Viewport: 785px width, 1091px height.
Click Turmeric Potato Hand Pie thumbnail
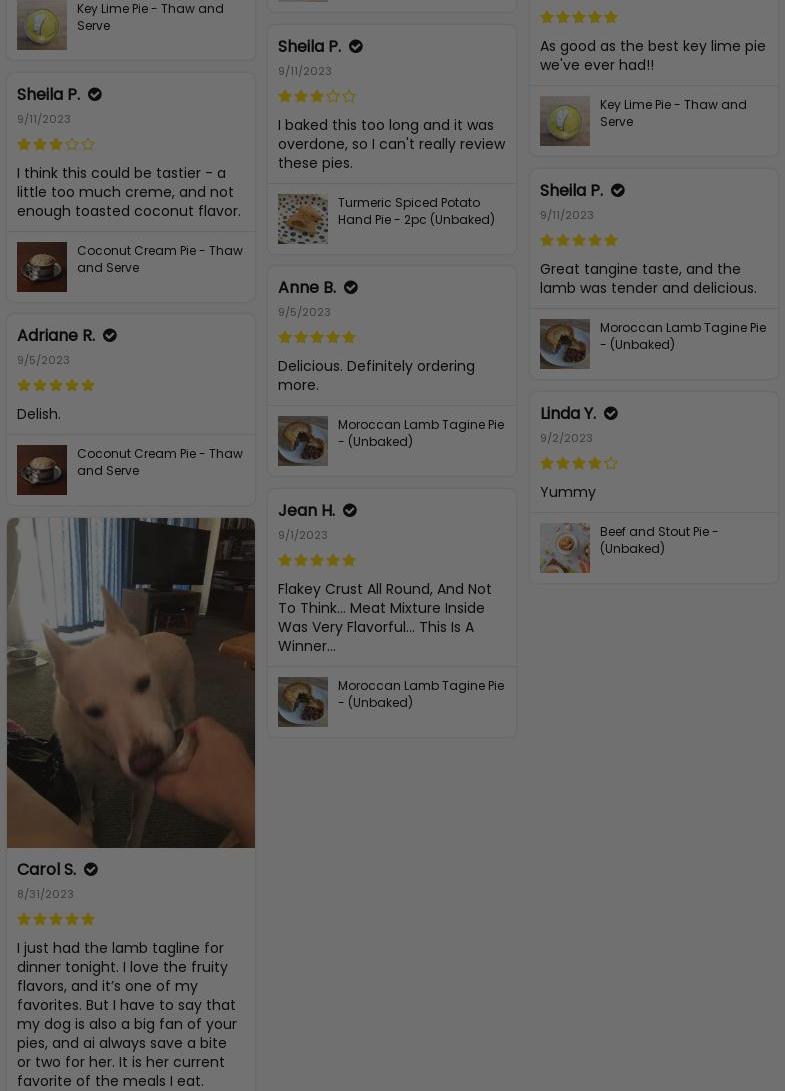[x=303, y=219]
